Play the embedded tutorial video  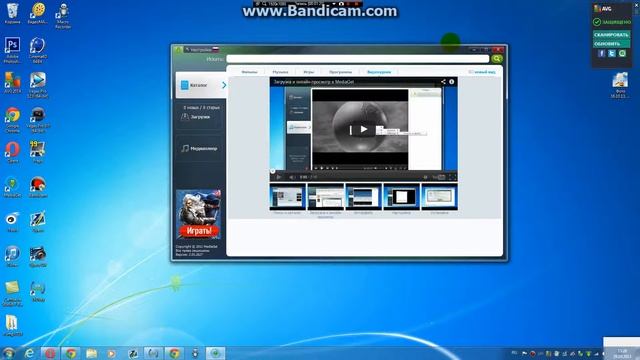[x=364, y=129]
